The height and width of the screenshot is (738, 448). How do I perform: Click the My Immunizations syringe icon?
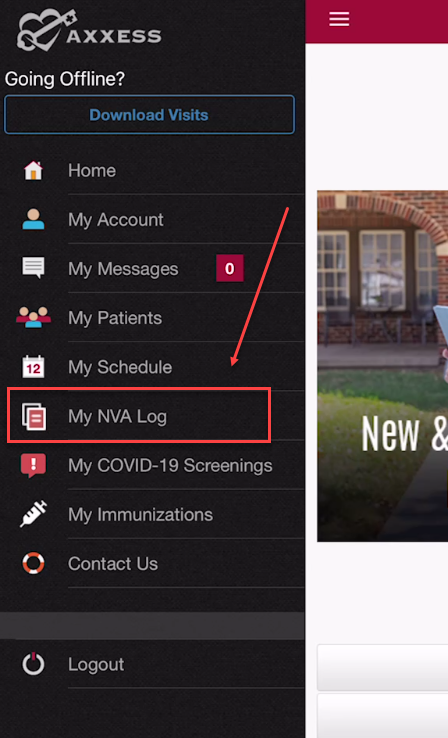point(33,514)
